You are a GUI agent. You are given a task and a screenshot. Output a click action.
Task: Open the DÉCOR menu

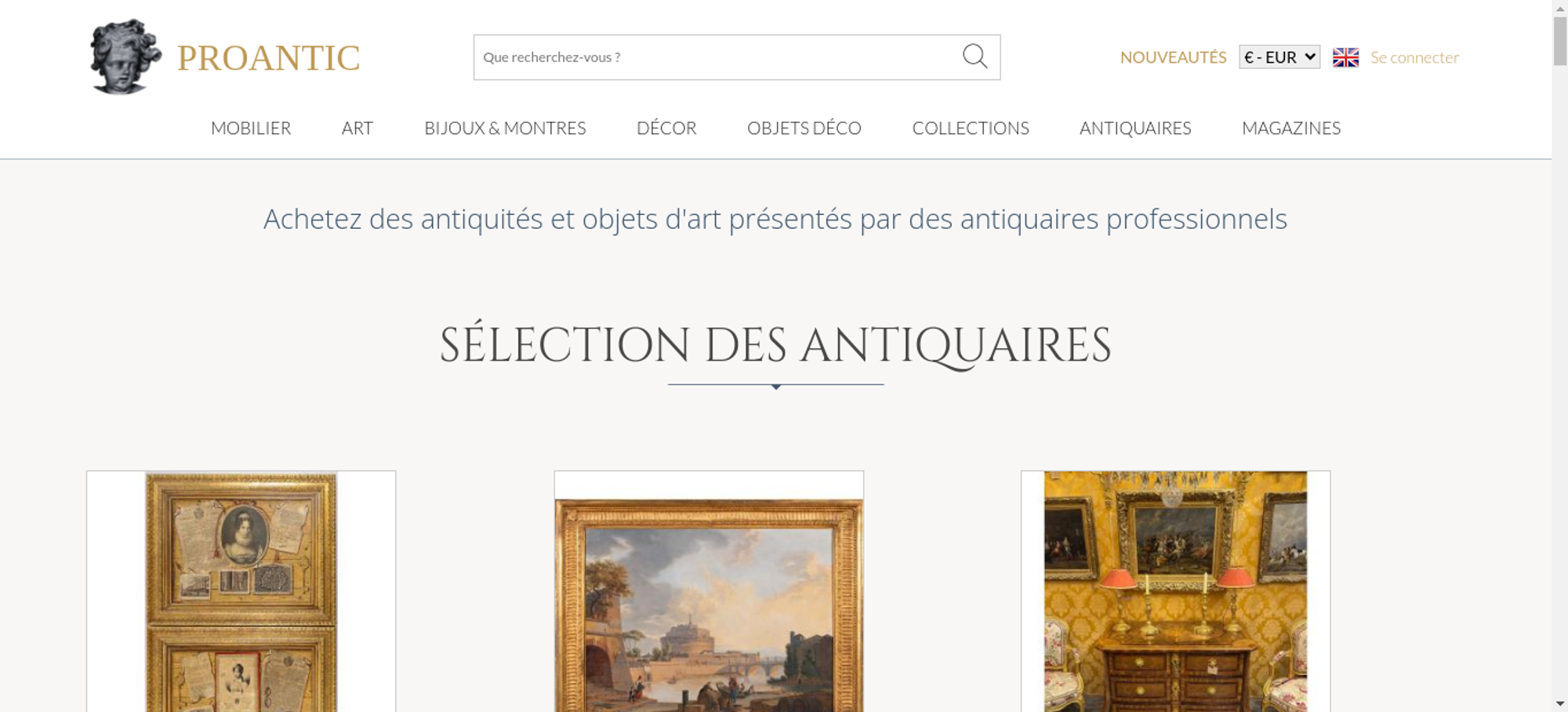[666, 128]
